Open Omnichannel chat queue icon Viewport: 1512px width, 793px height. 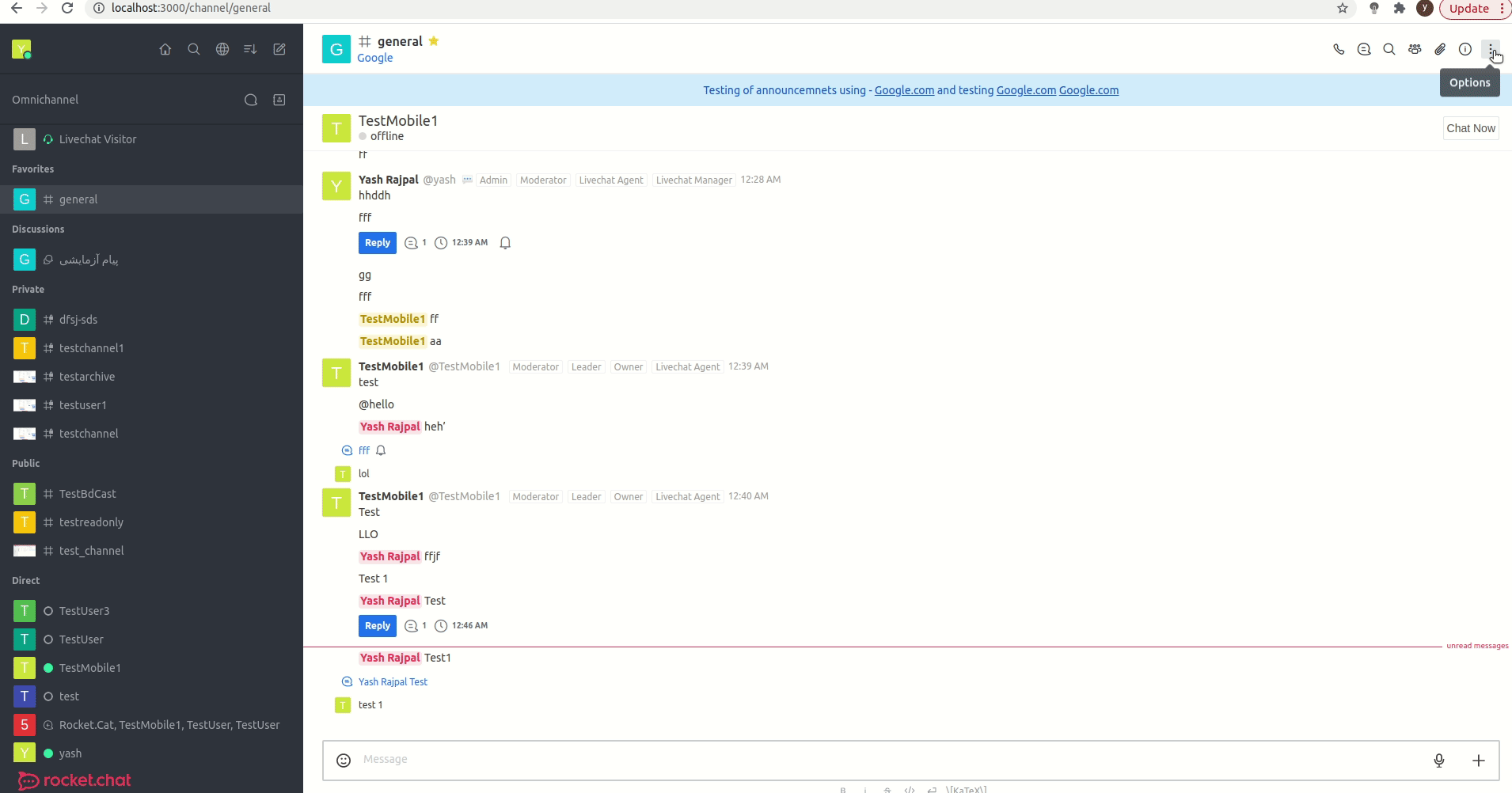tap(251, 100)
